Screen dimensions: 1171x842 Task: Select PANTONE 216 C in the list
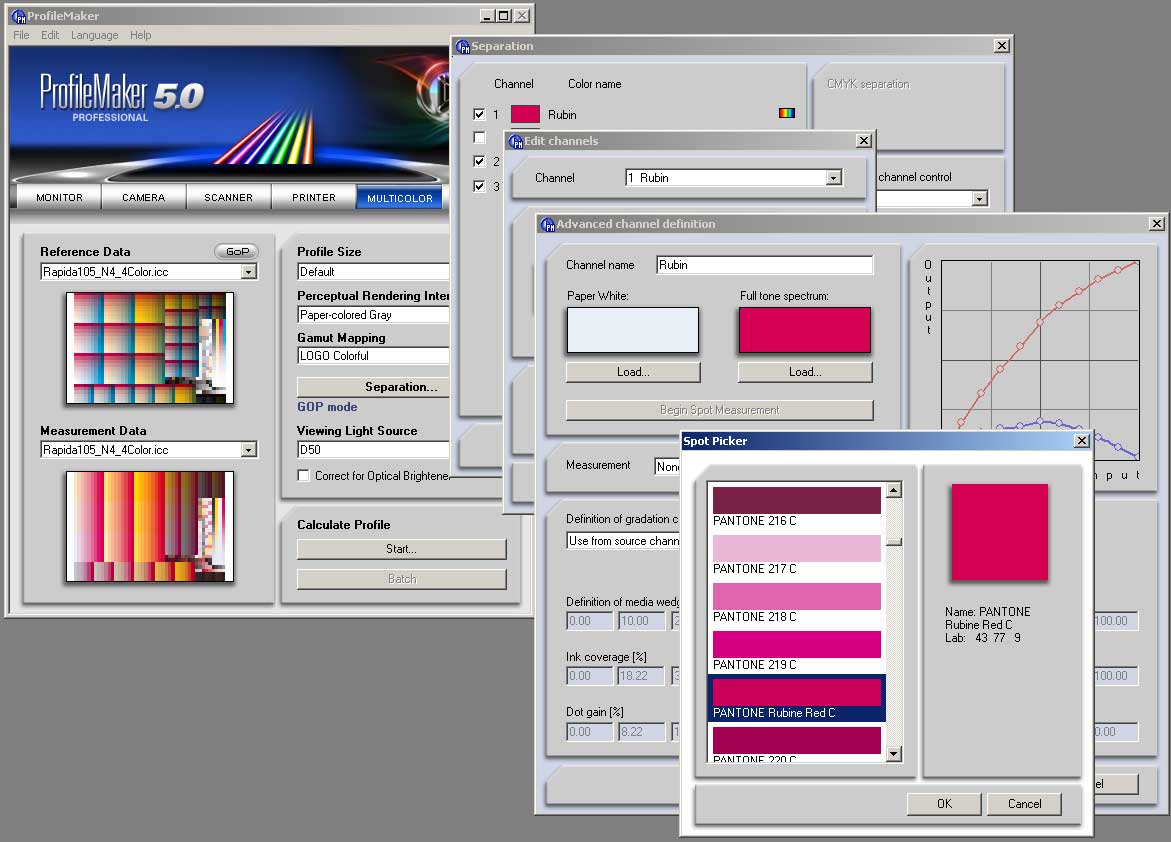point(797,507)
